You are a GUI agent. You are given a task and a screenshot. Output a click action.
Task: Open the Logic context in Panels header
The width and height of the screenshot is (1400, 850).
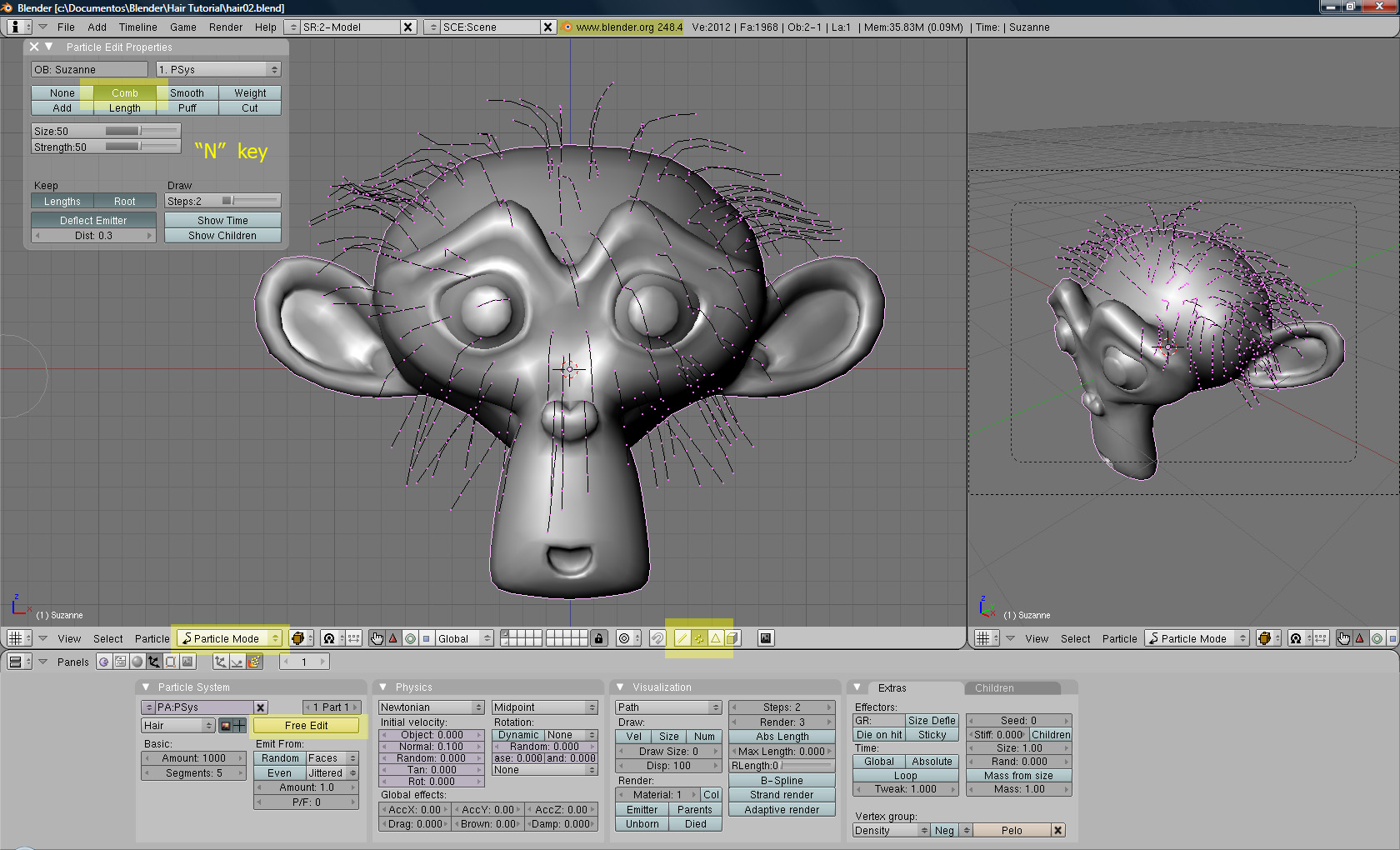coord(103,662)
